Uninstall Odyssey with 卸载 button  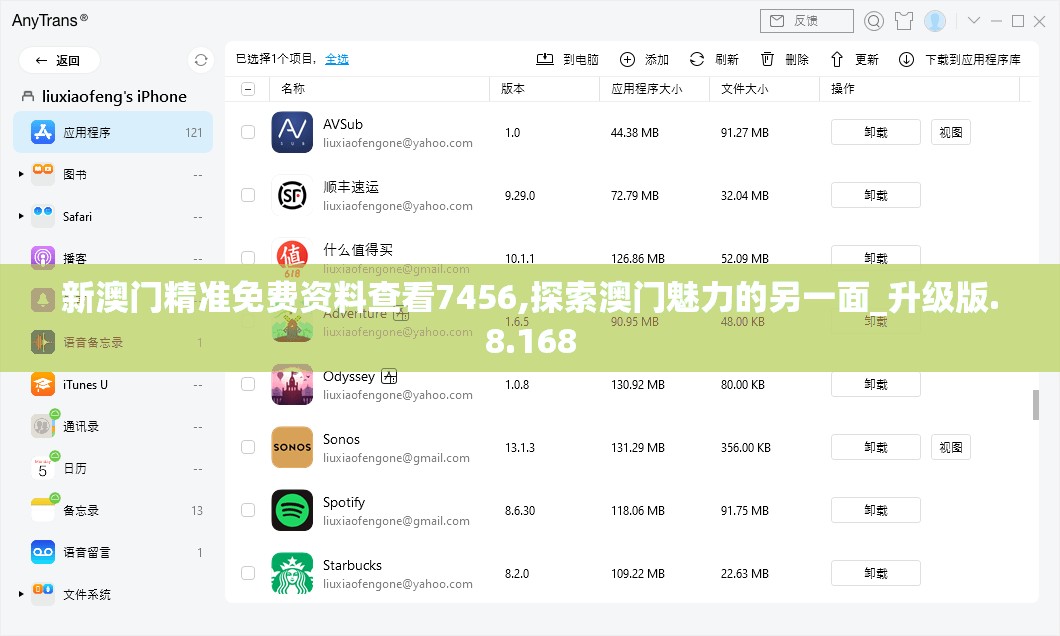point(875,384)
